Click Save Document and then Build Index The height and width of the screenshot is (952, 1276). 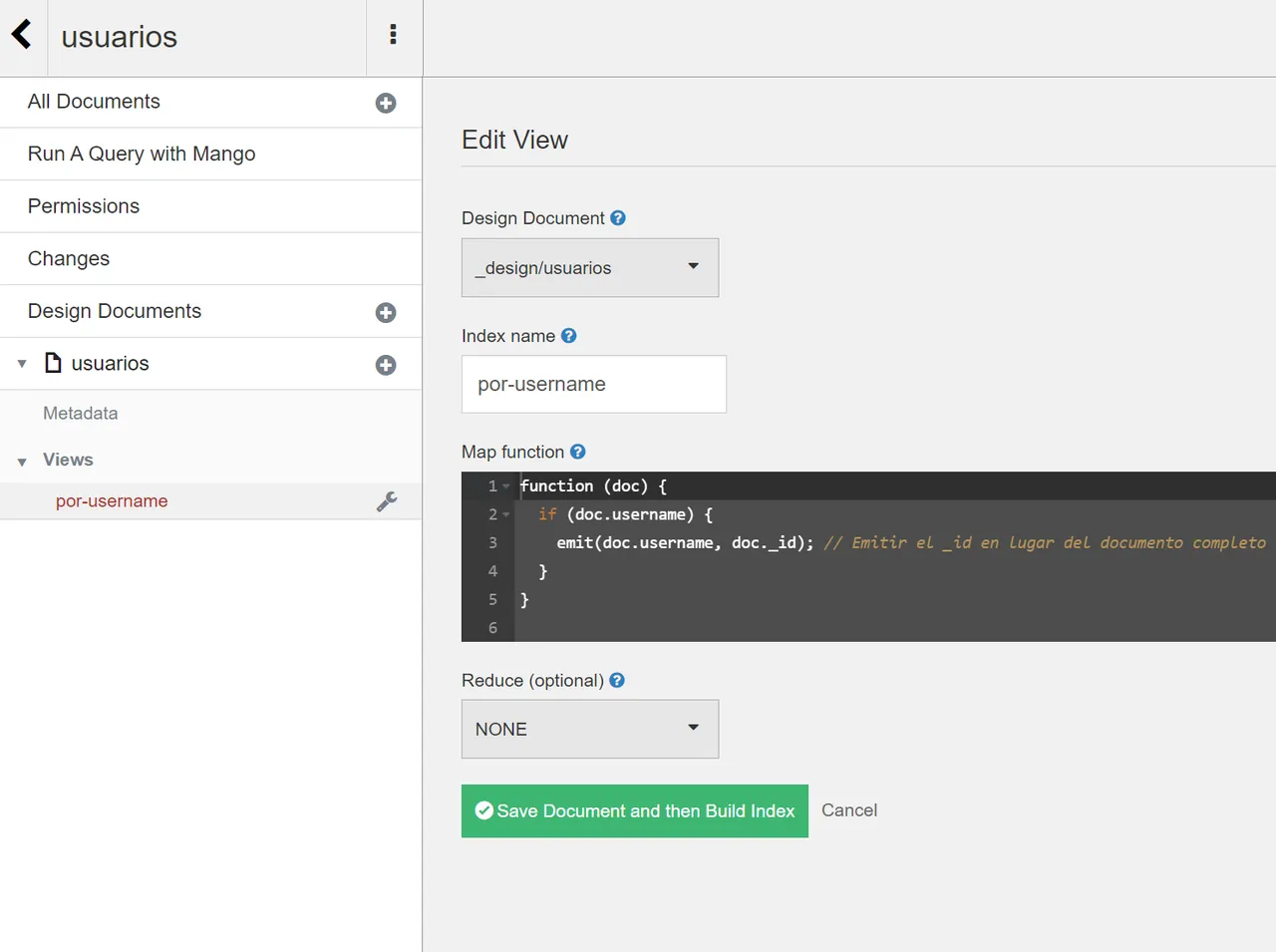click(635, 811)
